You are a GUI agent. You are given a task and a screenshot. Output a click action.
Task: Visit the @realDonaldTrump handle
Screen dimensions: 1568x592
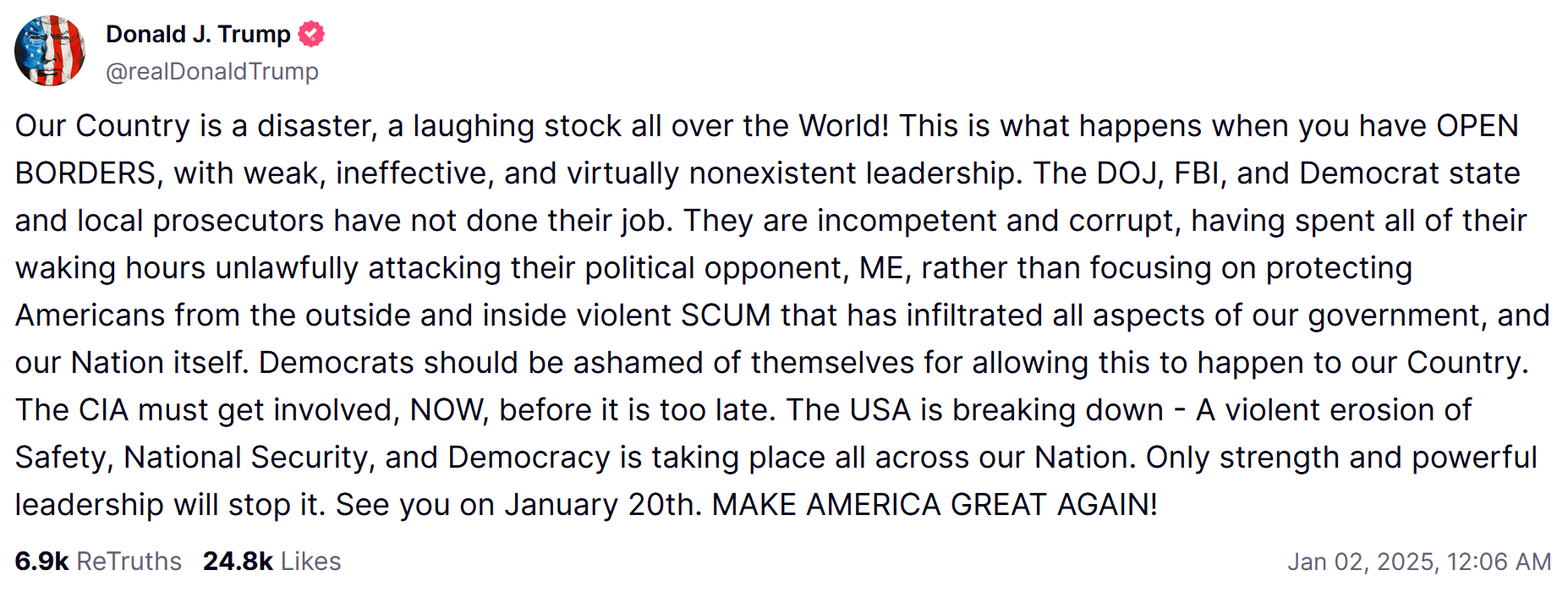[212, 72]
